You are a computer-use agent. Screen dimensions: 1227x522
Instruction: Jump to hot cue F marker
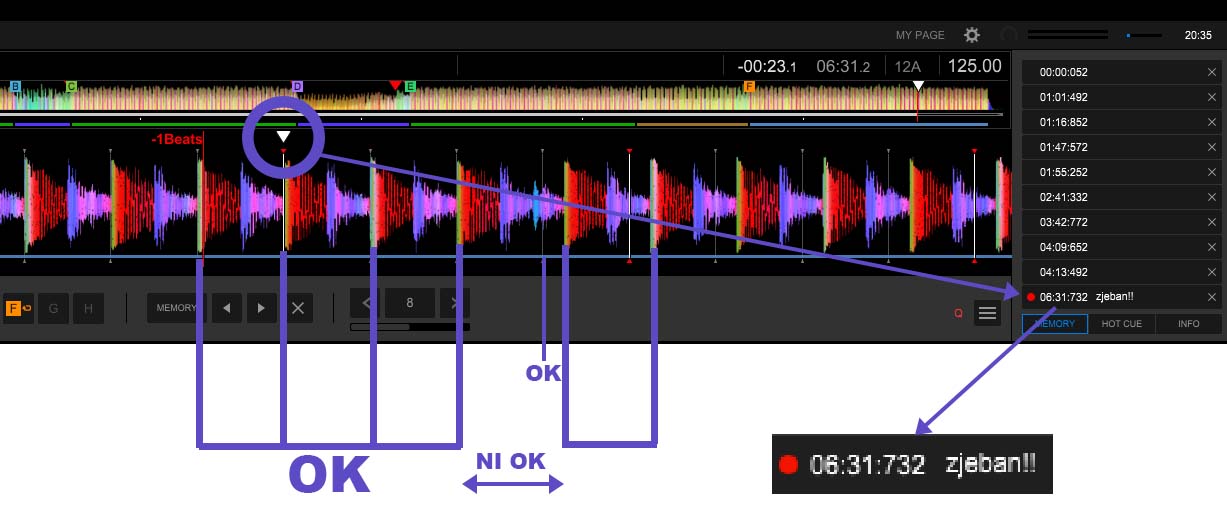[x=749, y=87]
